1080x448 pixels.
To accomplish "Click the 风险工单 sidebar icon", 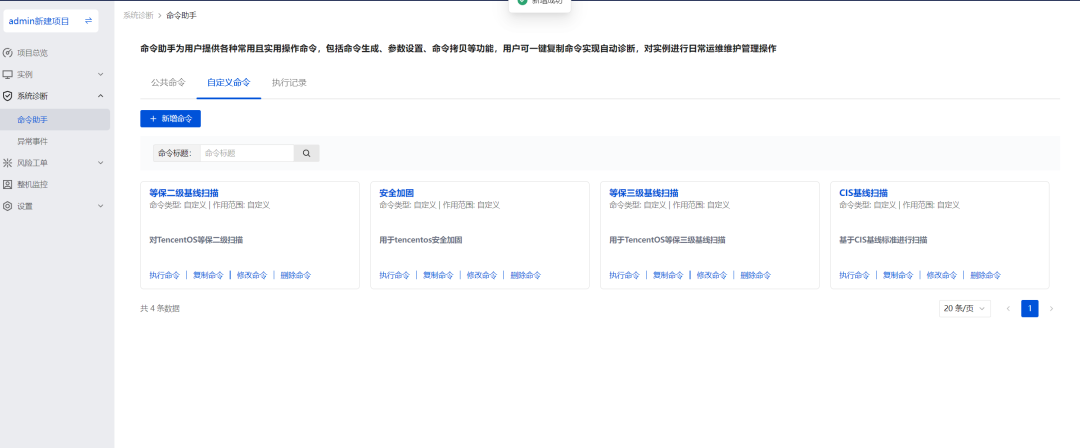I will click(x=8, y=162).
